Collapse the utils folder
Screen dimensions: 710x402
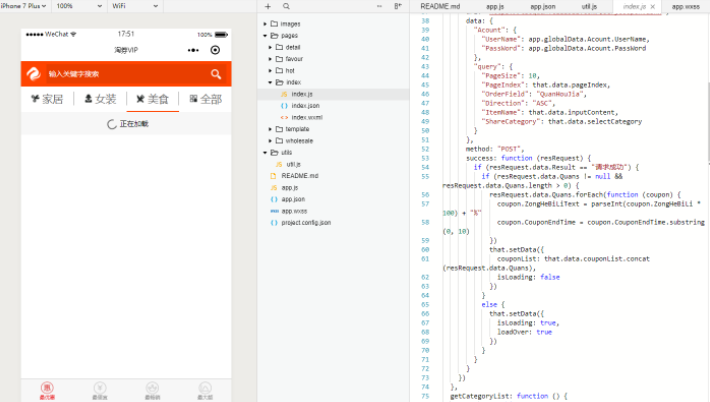click(265, 153)
